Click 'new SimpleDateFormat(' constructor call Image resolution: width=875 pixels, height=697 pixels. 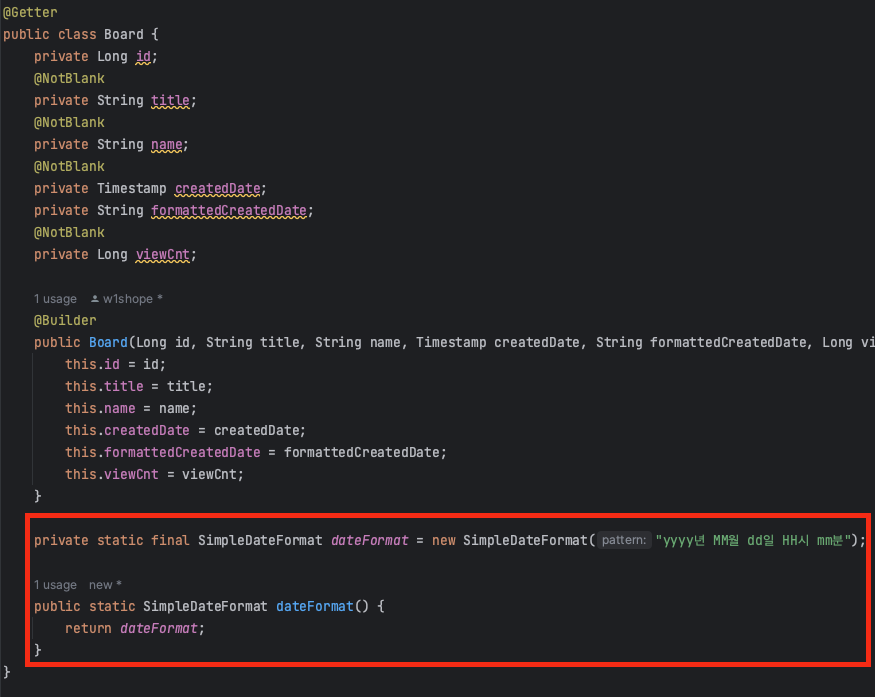click(x=514, y=541)
